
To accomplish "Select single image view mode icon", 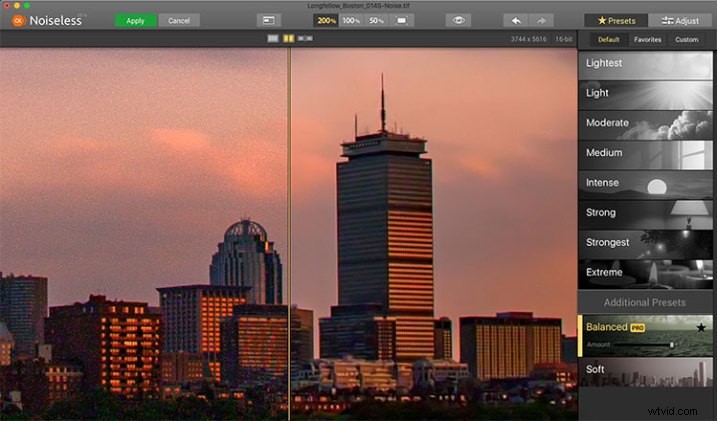I will point(273,38).
